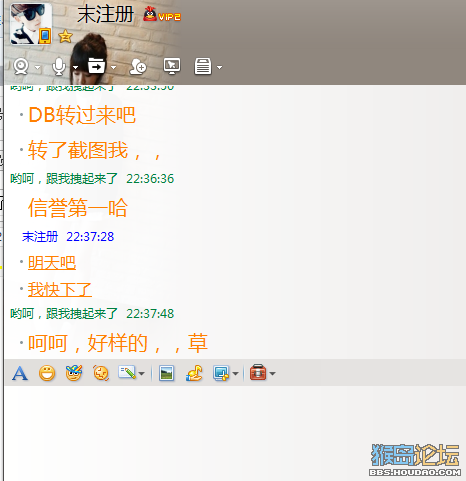Open the contact's avatar picture
This screenshot has width=466, height=481.
(x=31, y=24)
